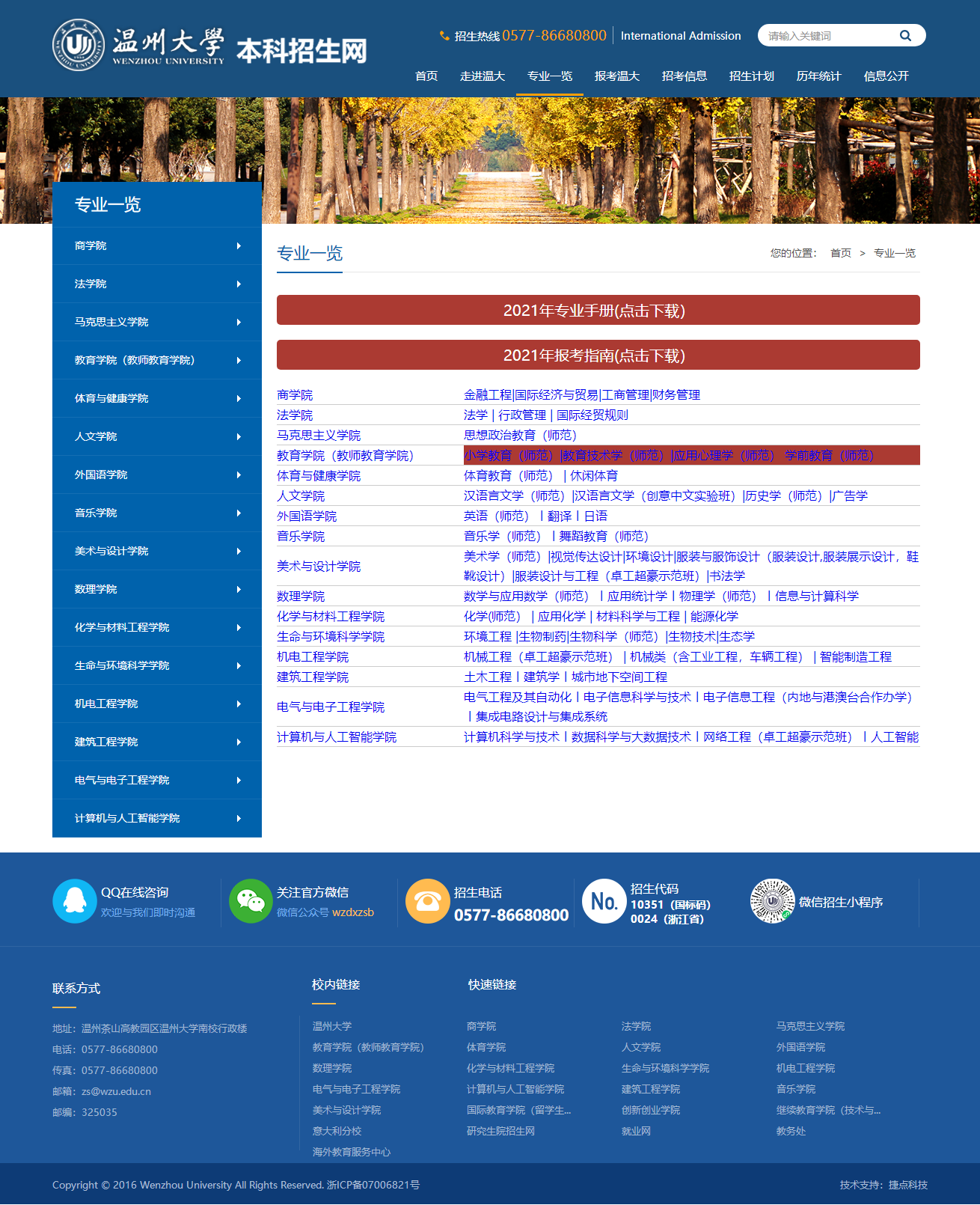Image resolution: width=980 pixels, height=1205 pixels.
Task: Expand arrow beside 音乐学院 in sidebar
Action: [x=239, y=513]
